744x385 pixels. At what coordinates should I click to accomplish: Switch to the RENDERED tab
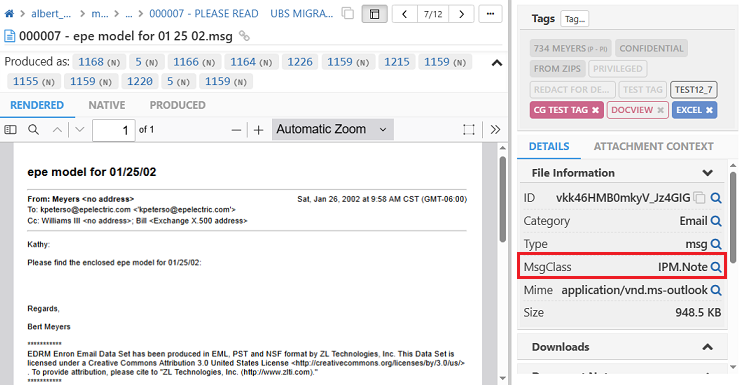[37, 105]
